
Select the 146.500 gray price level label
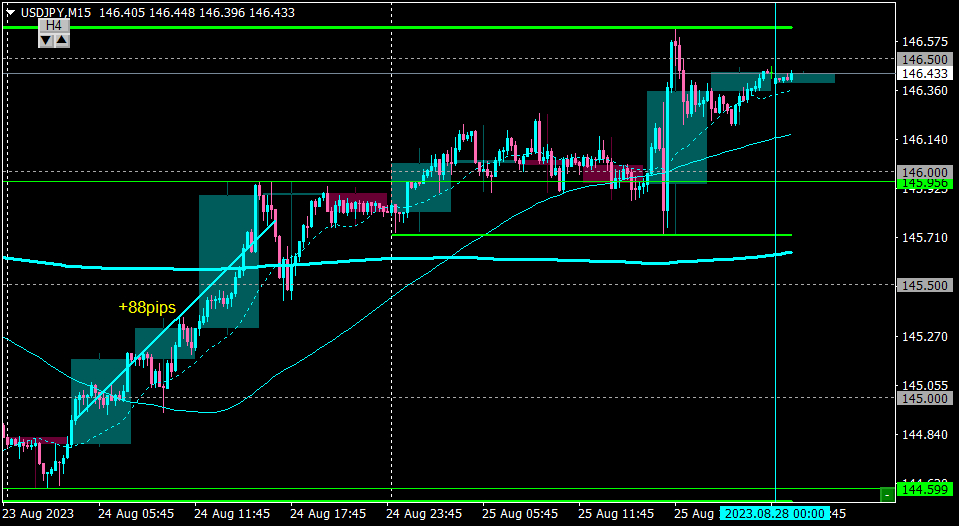(925, 59)
